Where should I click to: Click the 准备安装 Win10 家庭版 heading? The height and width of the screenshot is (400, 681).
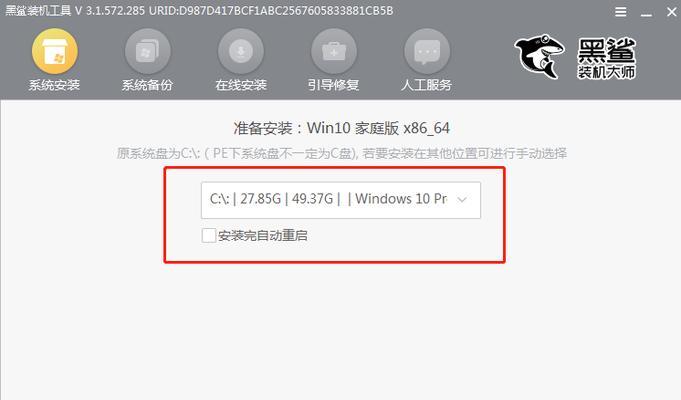(x=341, y=128)
